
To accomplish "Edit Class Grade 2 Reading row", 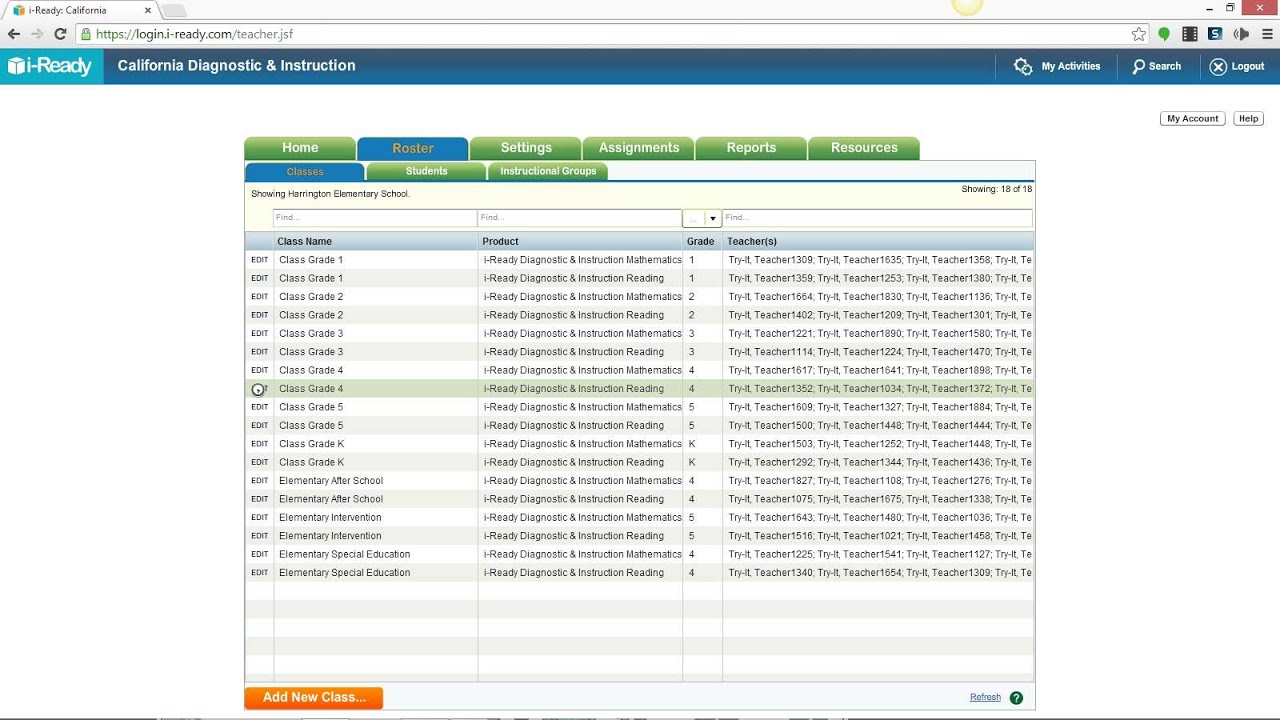I will (x=260, y=315).
